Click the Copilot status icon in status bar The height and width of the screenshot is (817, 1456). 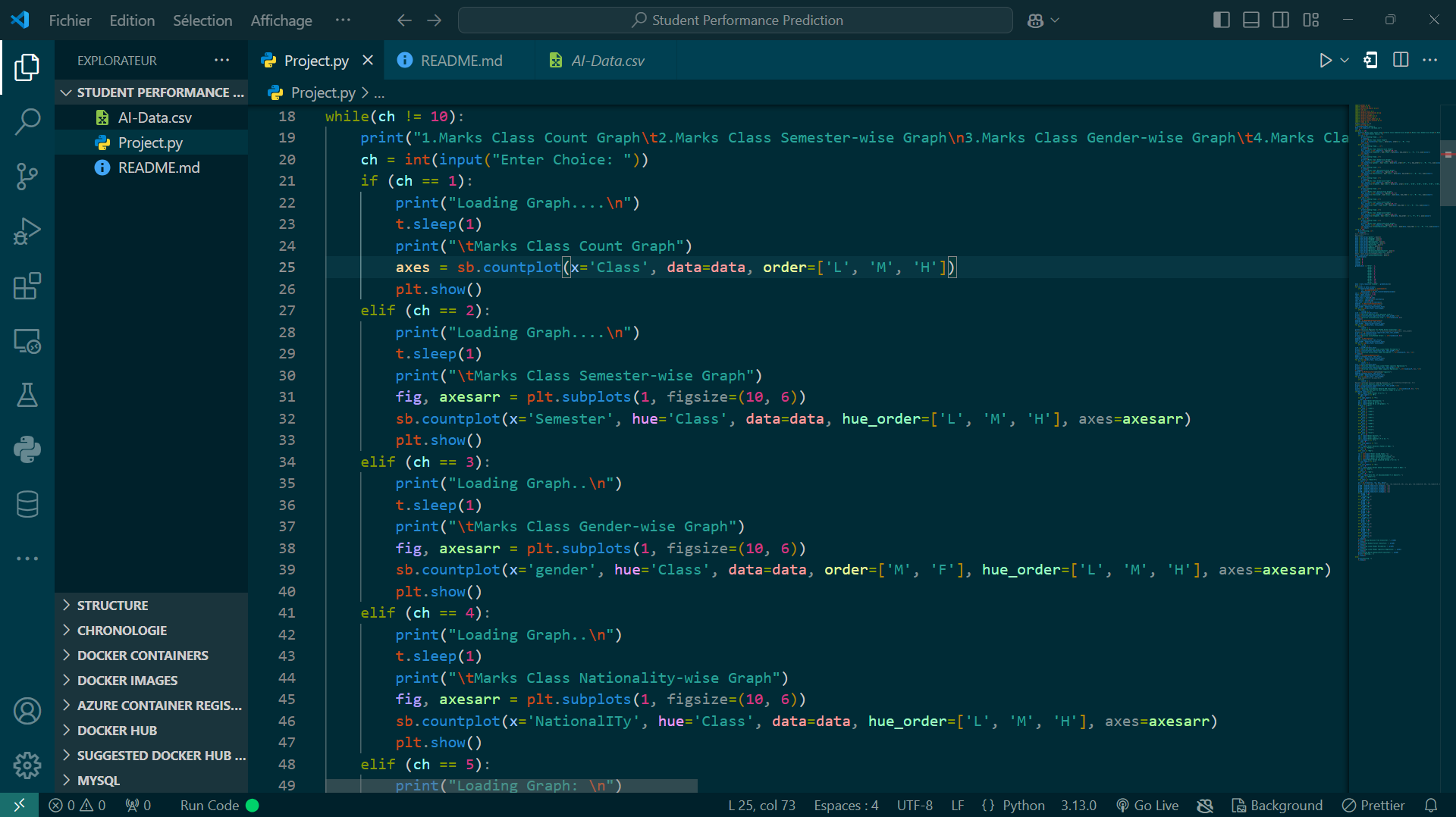click(x=1205, y=806)
